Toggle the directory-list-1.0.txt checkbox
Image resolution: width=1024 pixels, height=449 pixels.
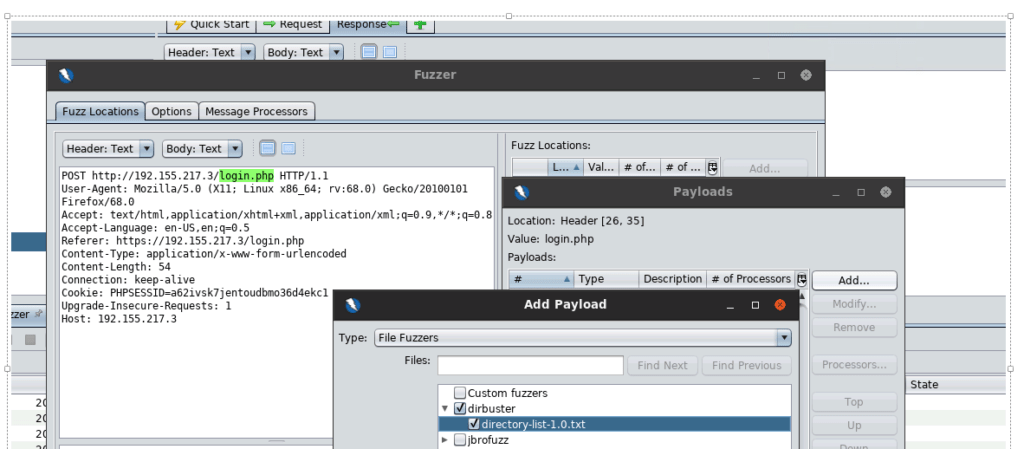474,424
